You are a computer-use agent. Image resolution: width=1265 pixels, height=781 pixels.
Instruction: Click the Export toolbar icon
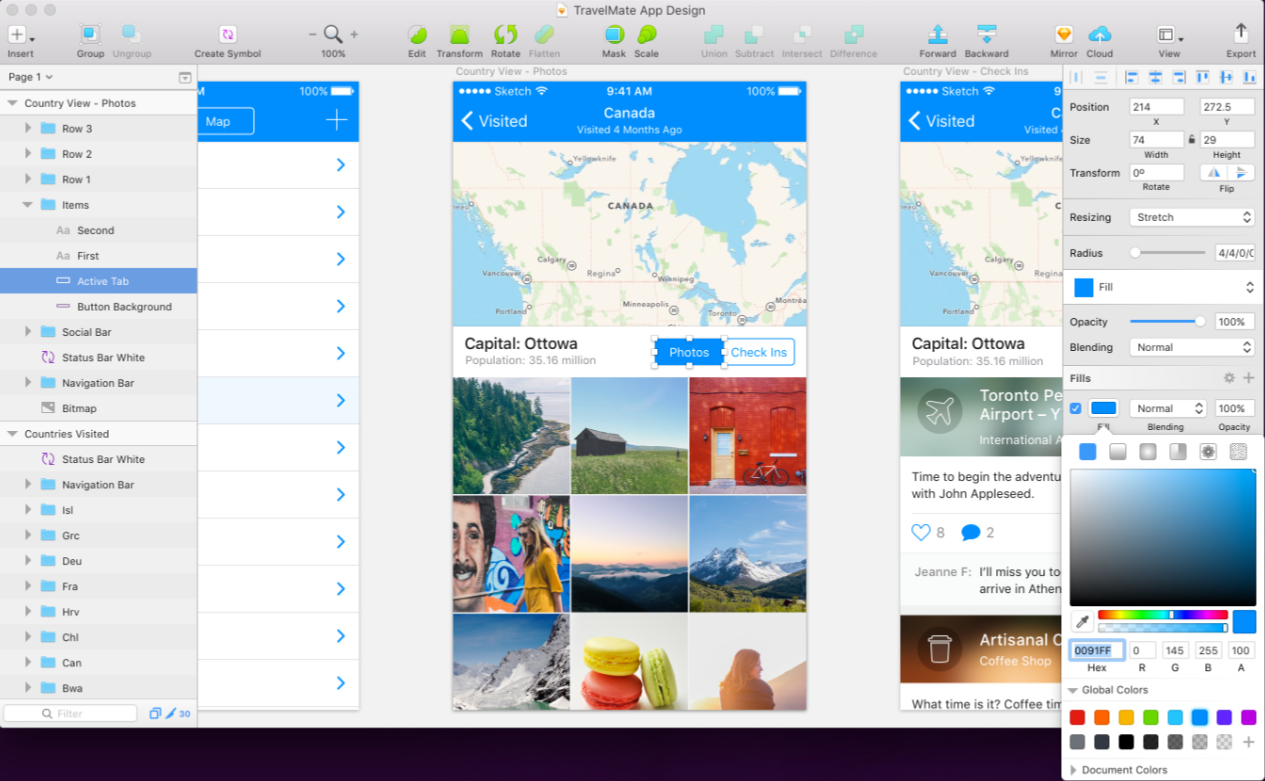(1241, 34)
